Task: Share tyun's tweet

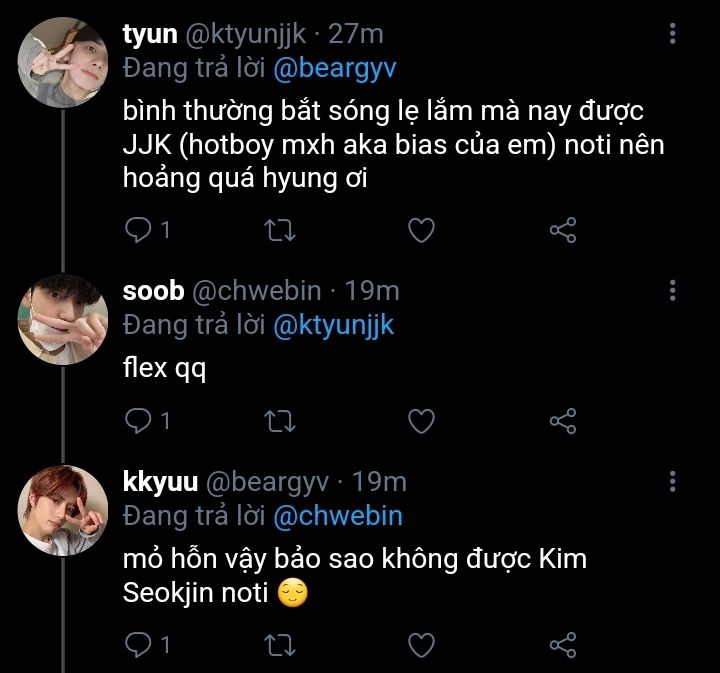Action: tap(563, 231)
